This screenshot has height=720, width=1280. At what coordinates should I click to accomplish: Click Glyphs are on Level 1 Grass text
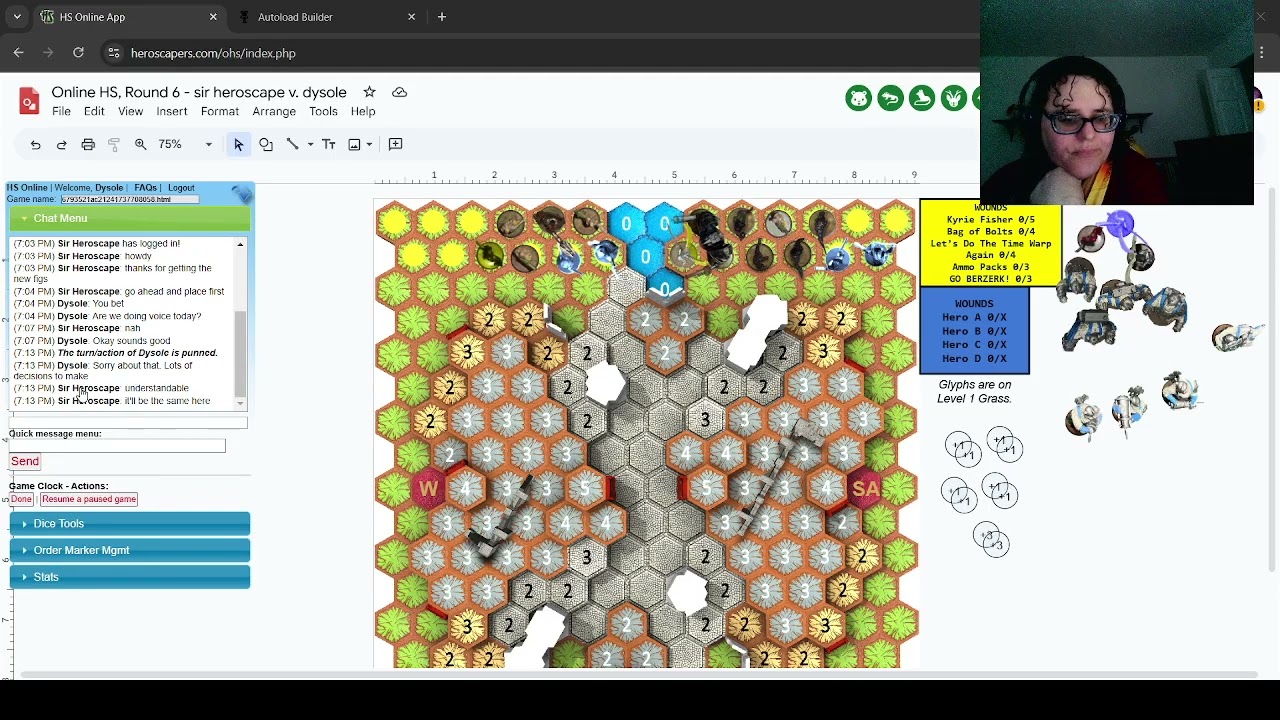[x=974, y=391]
